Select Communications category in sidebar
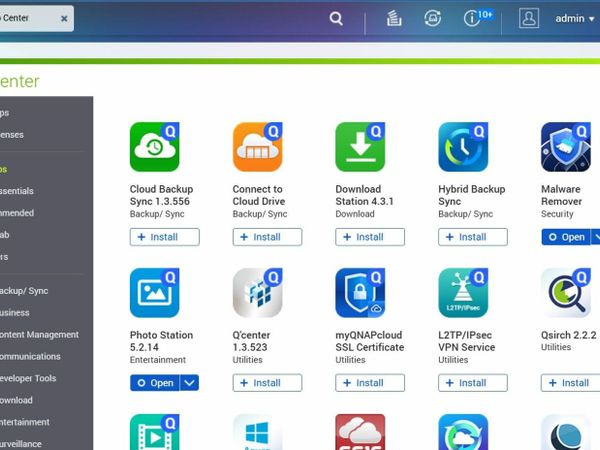600x450 pixels. pos(30,356)
